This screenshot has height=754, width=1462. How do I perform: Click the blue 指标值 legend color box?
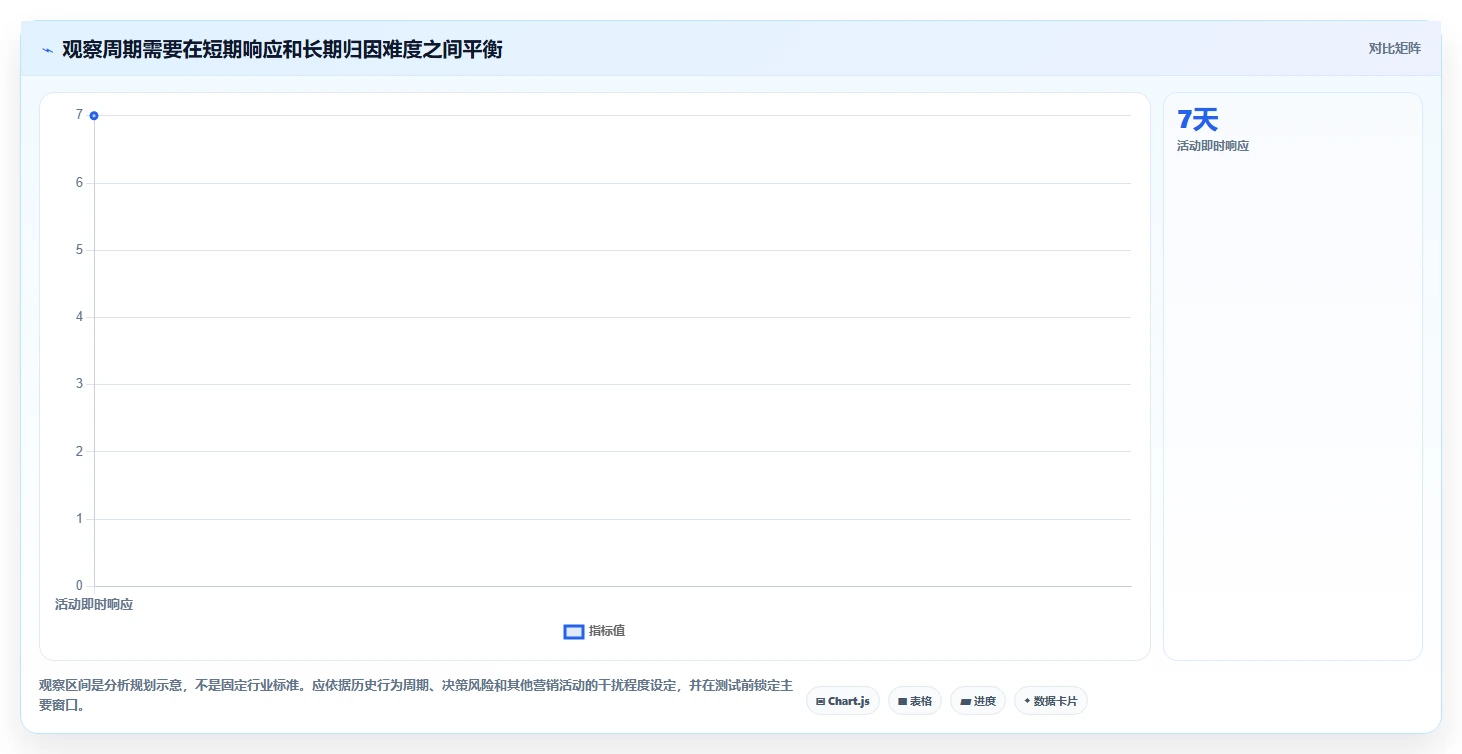click(x=574, y=631)
